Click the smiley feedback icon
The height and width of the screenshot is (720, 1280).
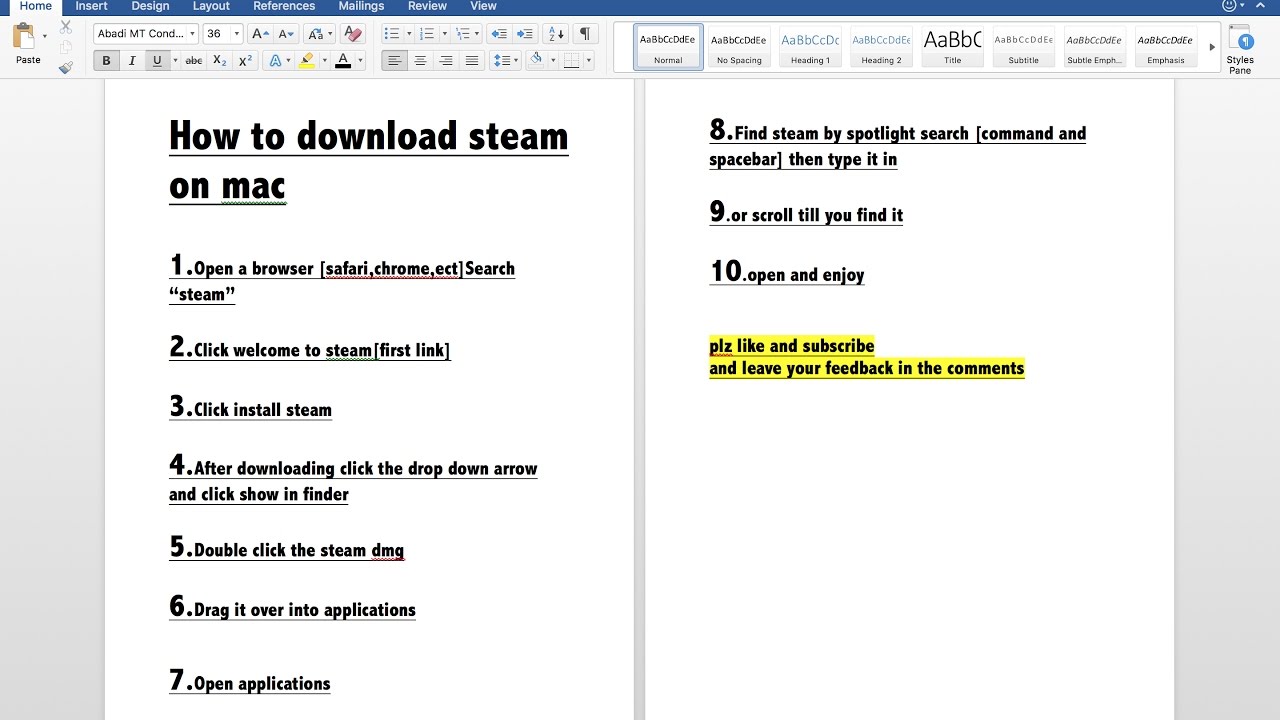click(x=1229, y=6)
